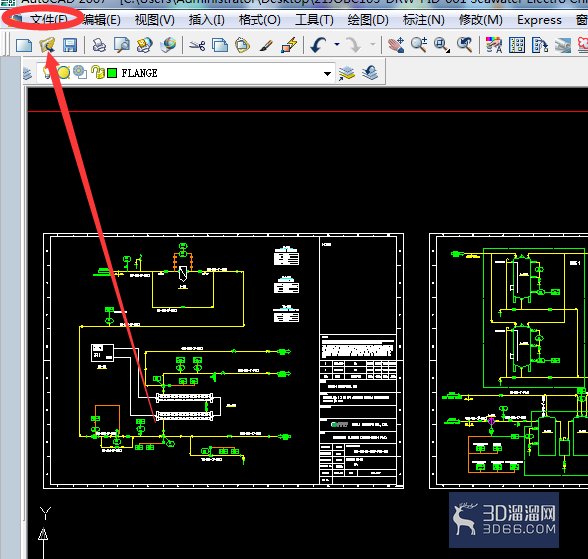Click the Layer Previous button
The height and width of the screenshot is (559, 588).
tap(370, 73)
